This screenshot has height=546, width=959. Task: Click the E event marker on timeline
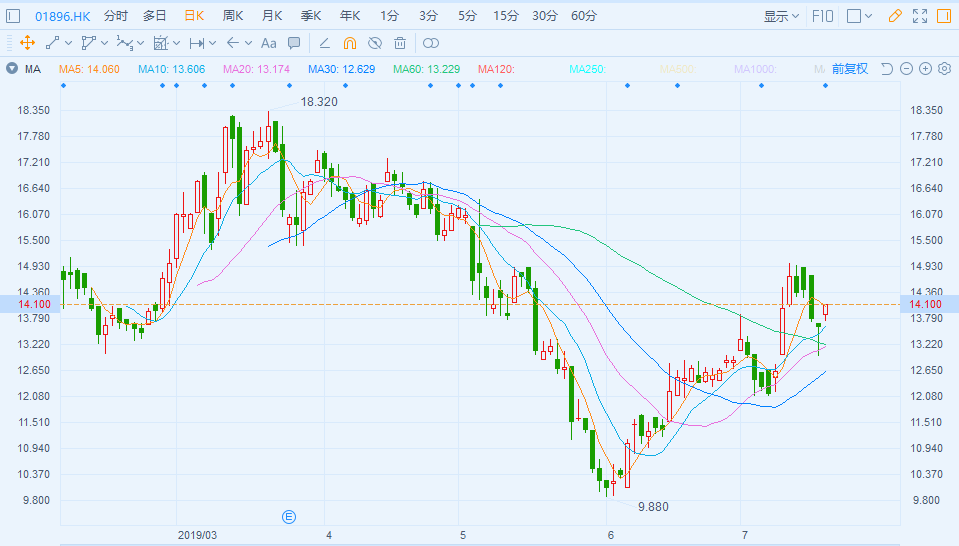(289, 517)
